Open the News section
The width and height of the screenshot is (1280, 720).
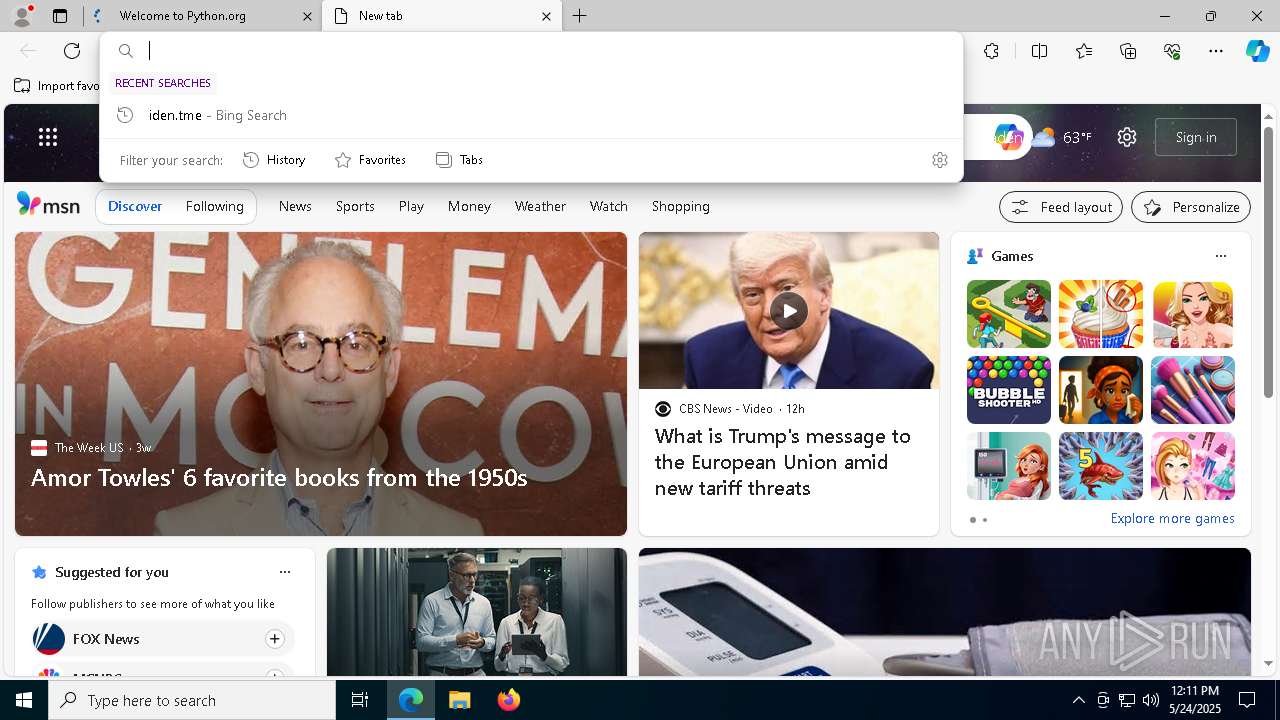pos(295,206)
